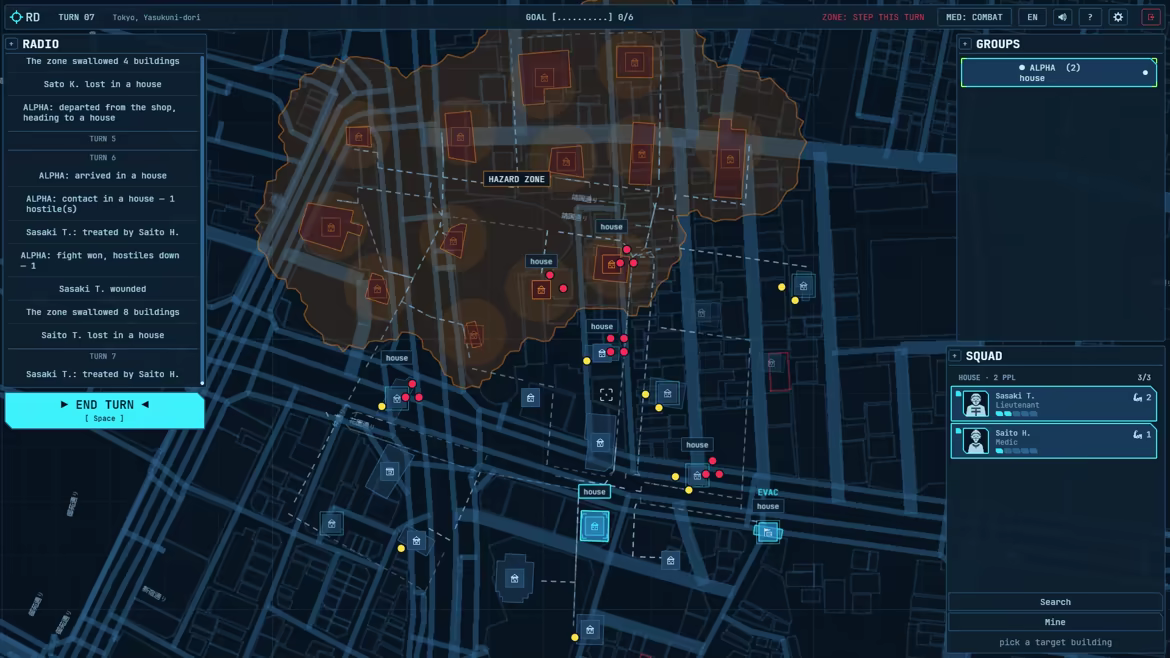
Task: Collapse the GROUPS panel
Action: (965, 44)
